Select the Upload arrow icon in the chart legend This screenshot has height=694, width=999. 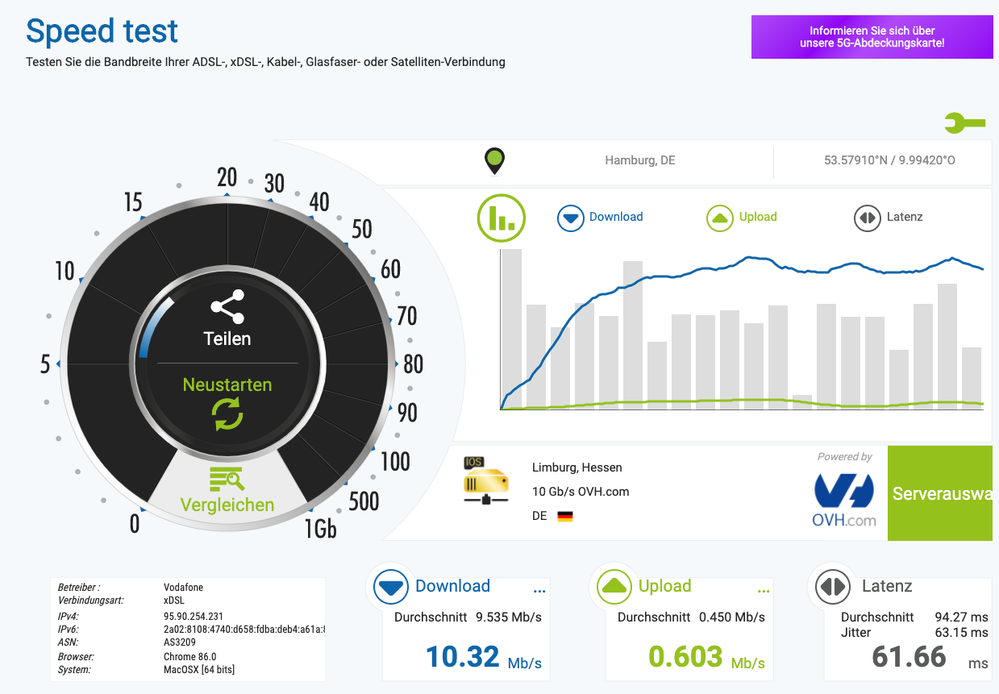pyautogui.click(x=720, y=217)
